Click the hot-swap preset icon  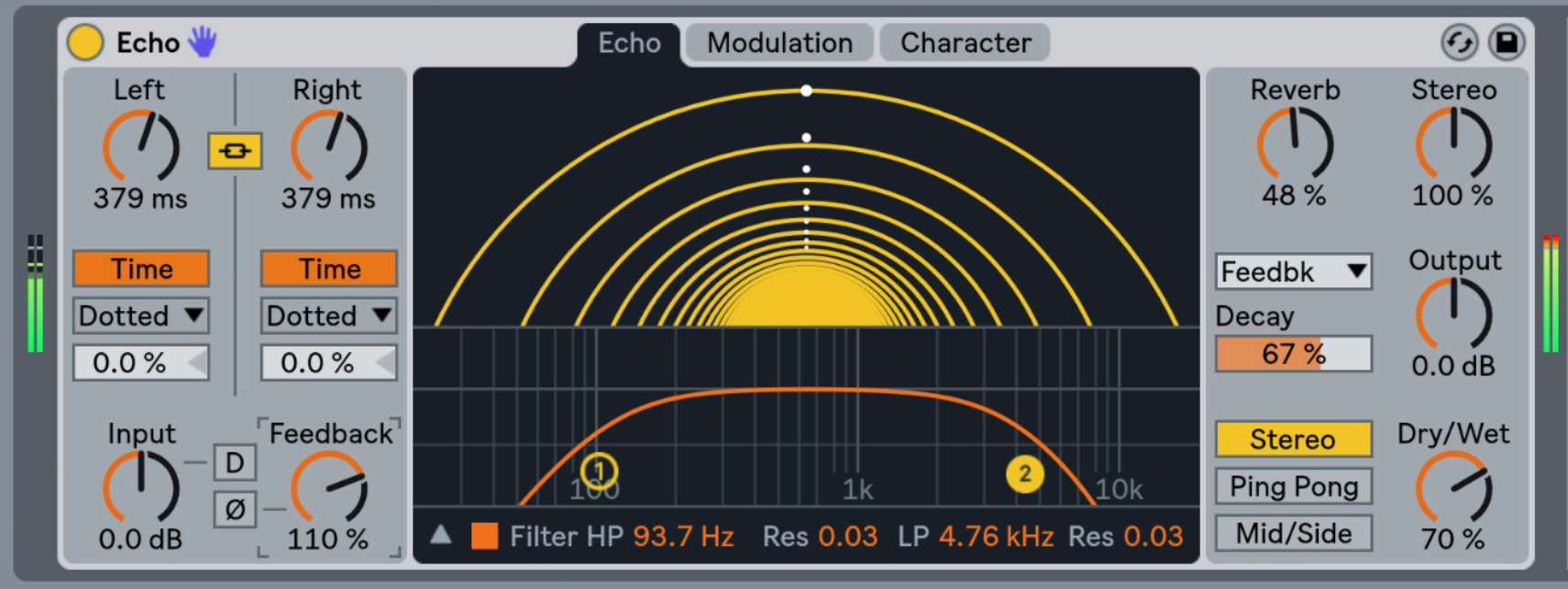pyautogui.click(x=1459, y=42)
